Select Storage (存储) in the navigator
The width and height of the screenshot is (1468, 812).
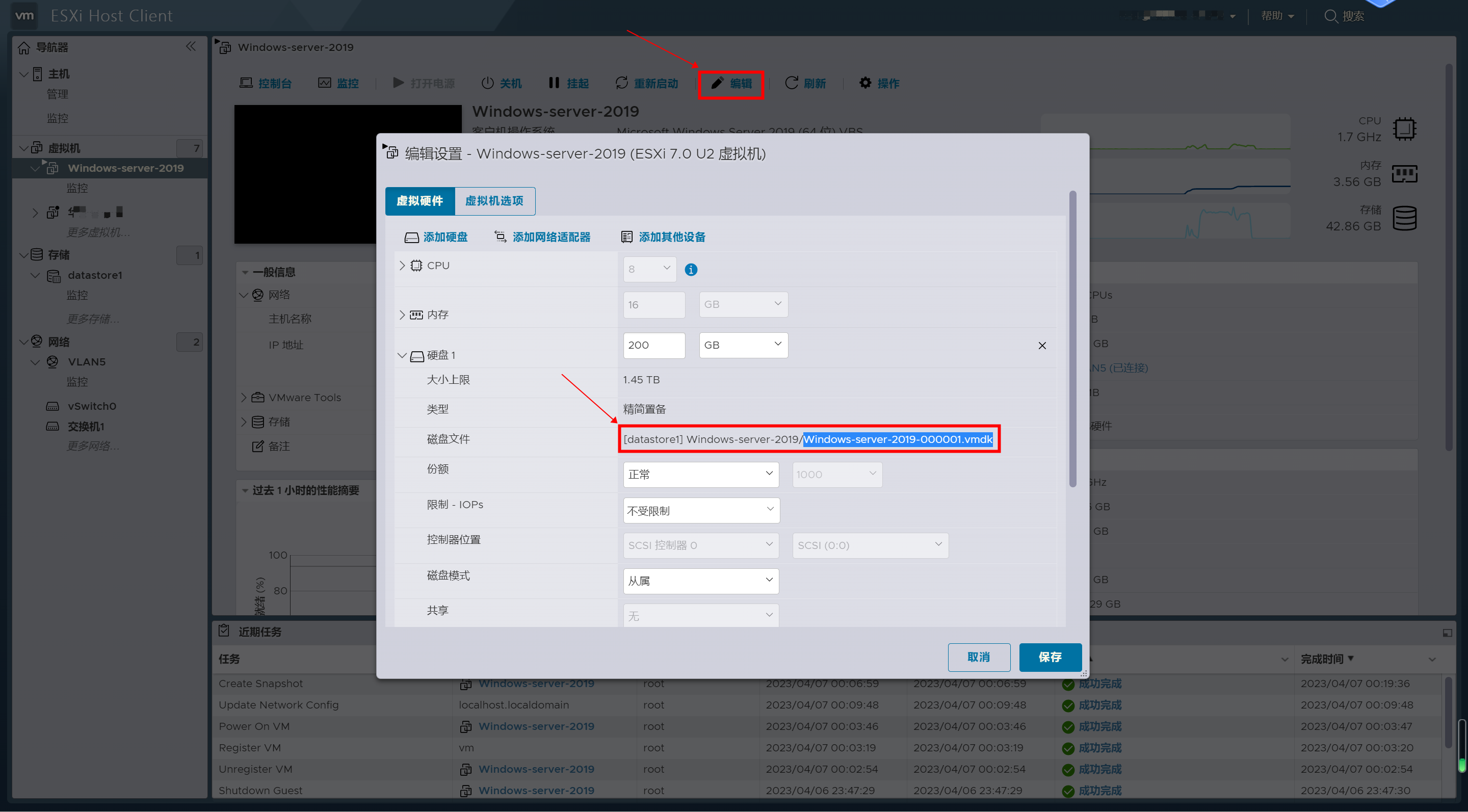point(58,255)
